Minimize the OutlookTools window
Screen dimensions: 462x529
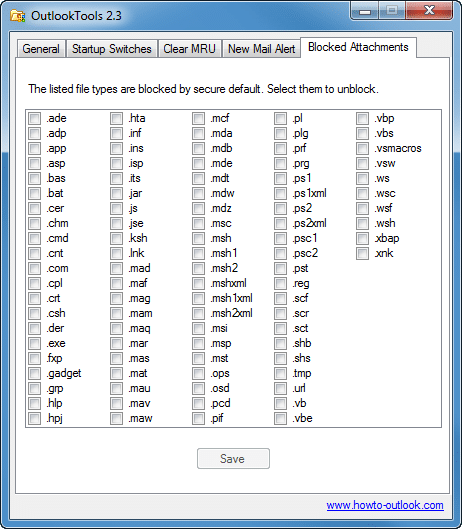(x=365, y=11)
